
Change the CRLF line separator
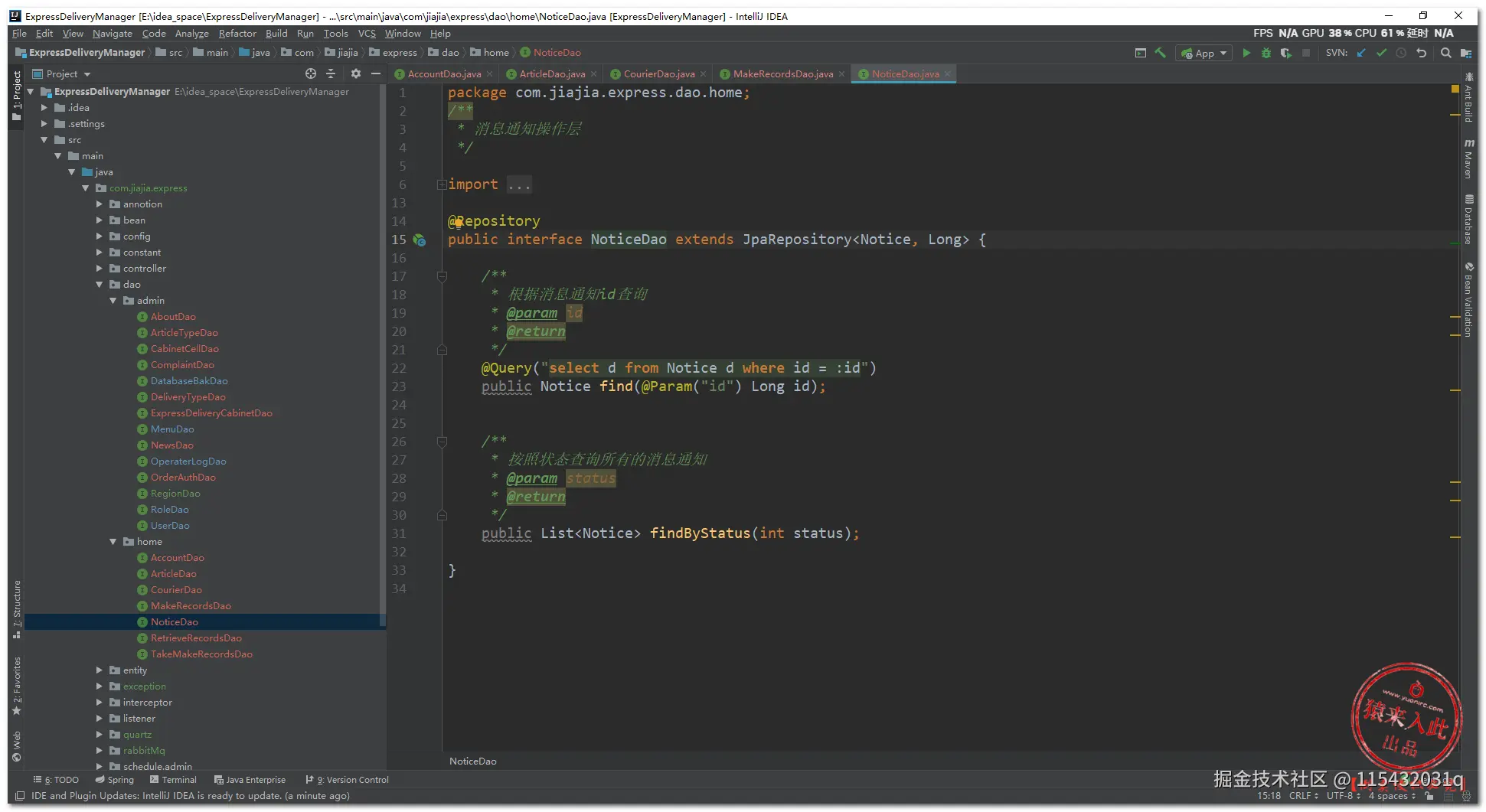[1303, 796]
